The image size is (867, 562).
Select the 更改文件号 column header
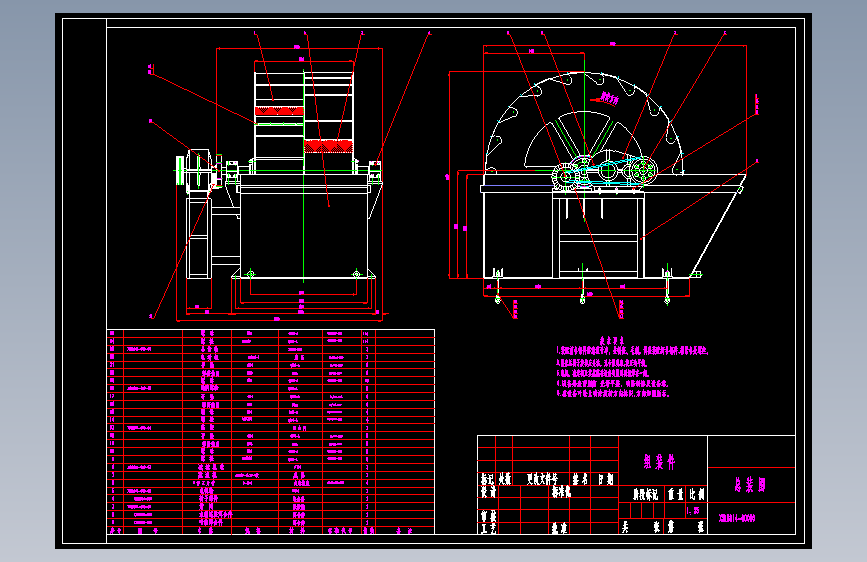click(542, 479)
